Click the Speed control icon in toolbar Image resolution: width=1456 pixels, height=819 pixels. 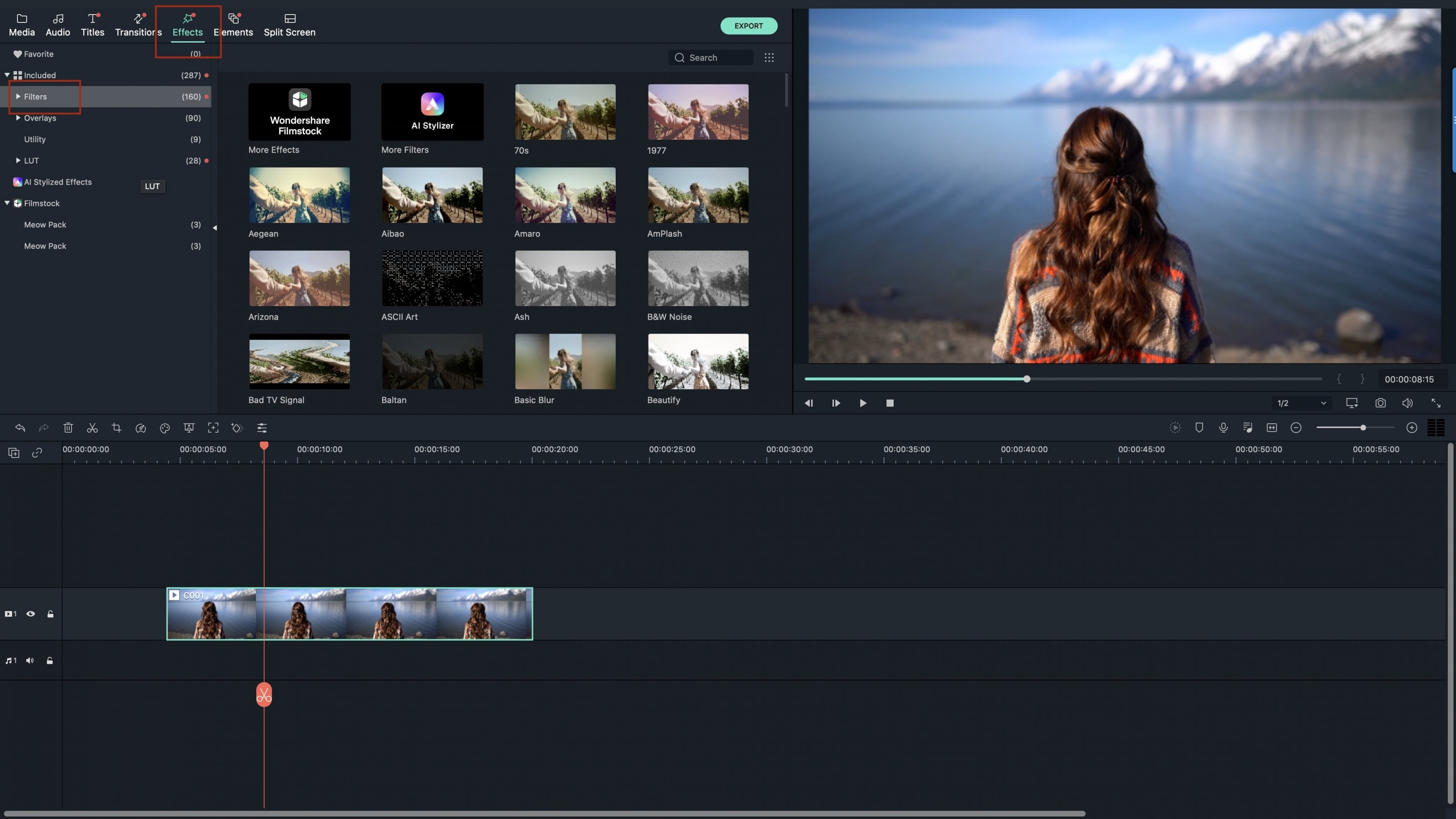140,428
